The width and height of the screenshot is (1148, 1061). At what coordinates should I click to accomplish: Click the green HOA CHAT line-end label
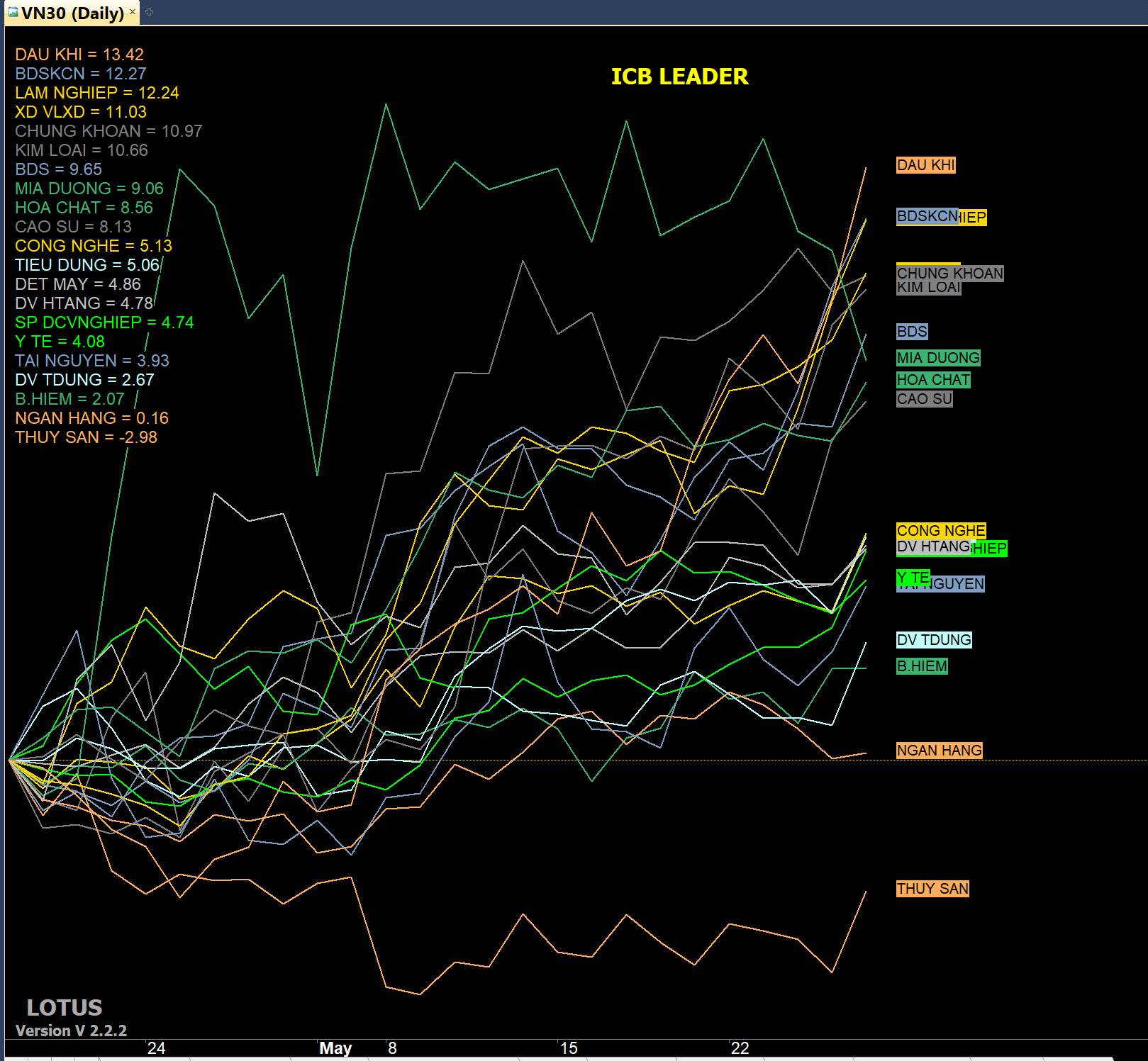(933, 380)
